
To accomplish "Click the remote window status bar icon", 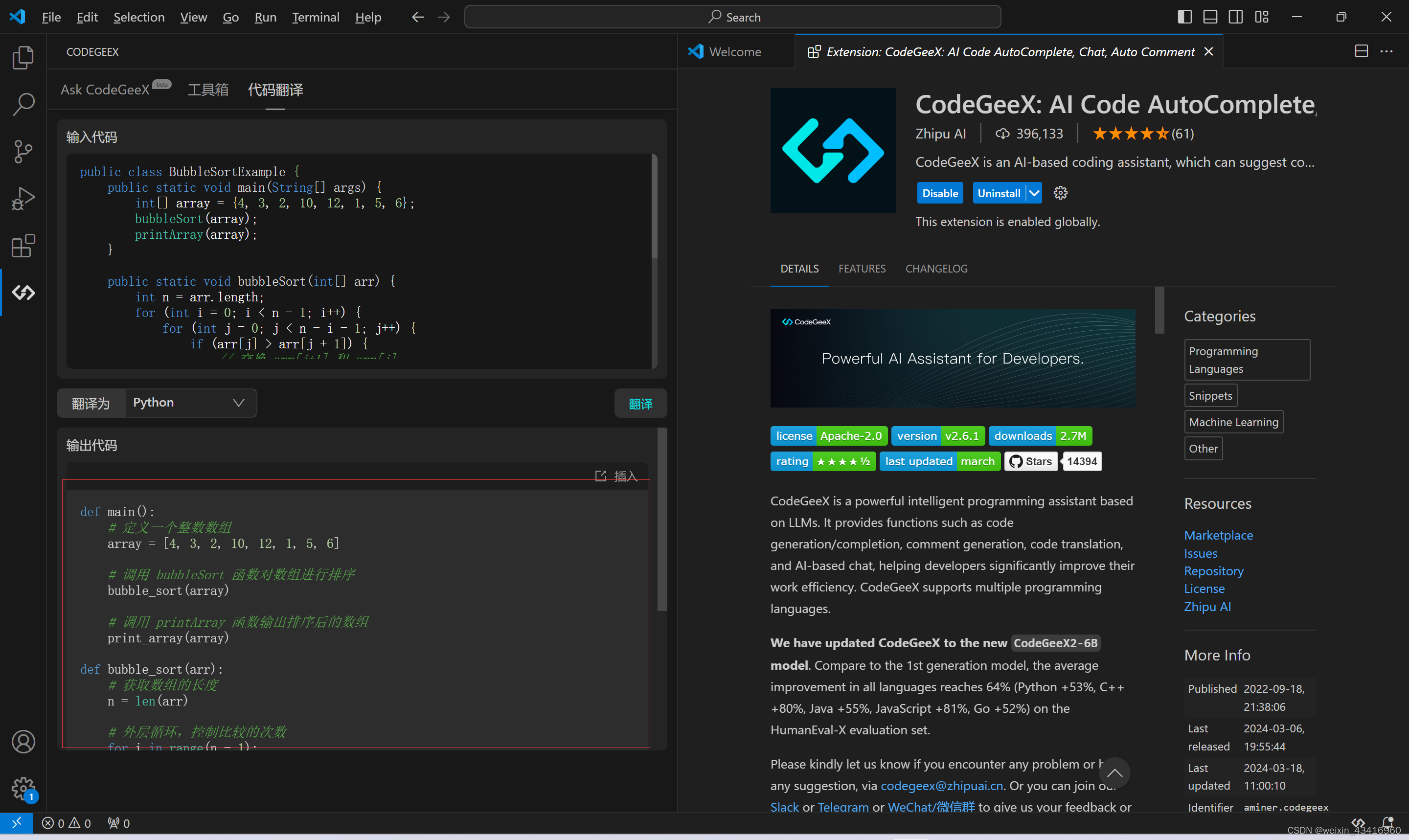I will click(x=17, y=822).
